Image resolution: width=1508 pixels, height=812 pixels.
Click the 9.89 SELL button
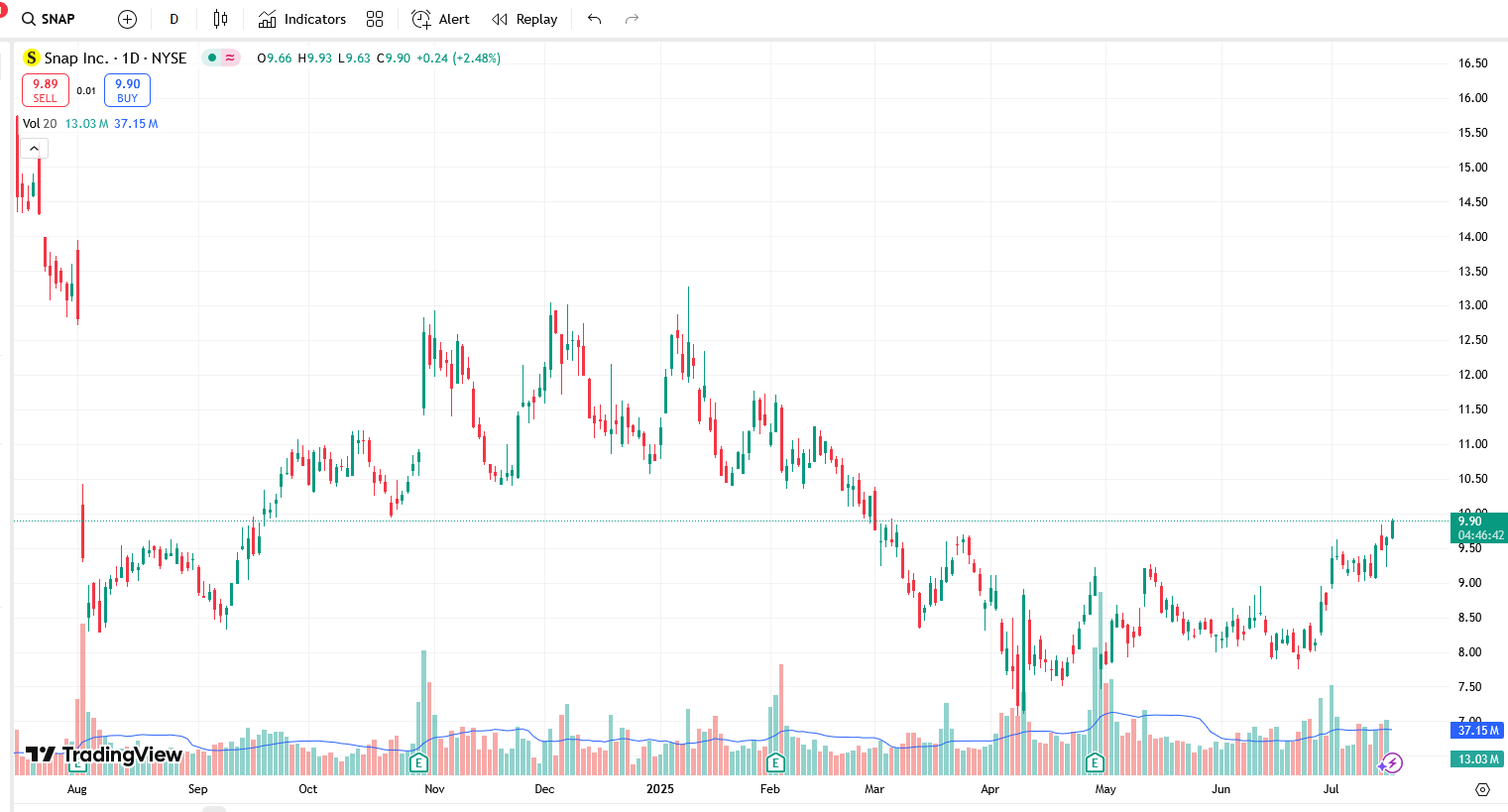(x=46, y=90)
